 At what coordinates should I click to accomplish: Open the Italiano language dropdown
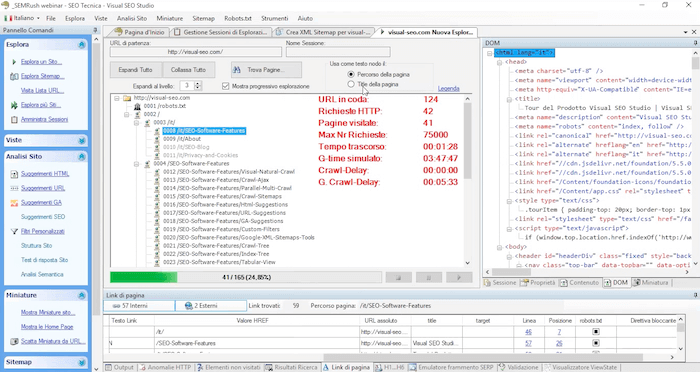(22, 18)
